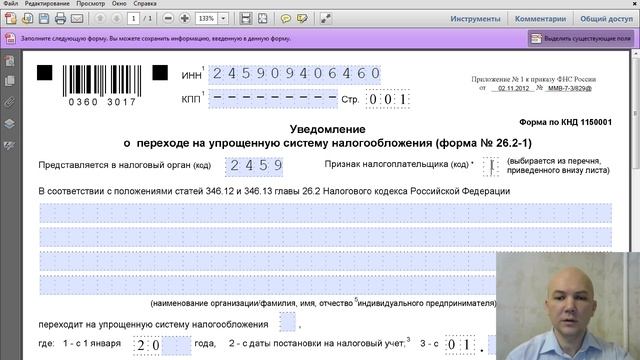This screenshot has height=360, width=640.
Task: Open the Справка menu
Action: pos(145,3)
